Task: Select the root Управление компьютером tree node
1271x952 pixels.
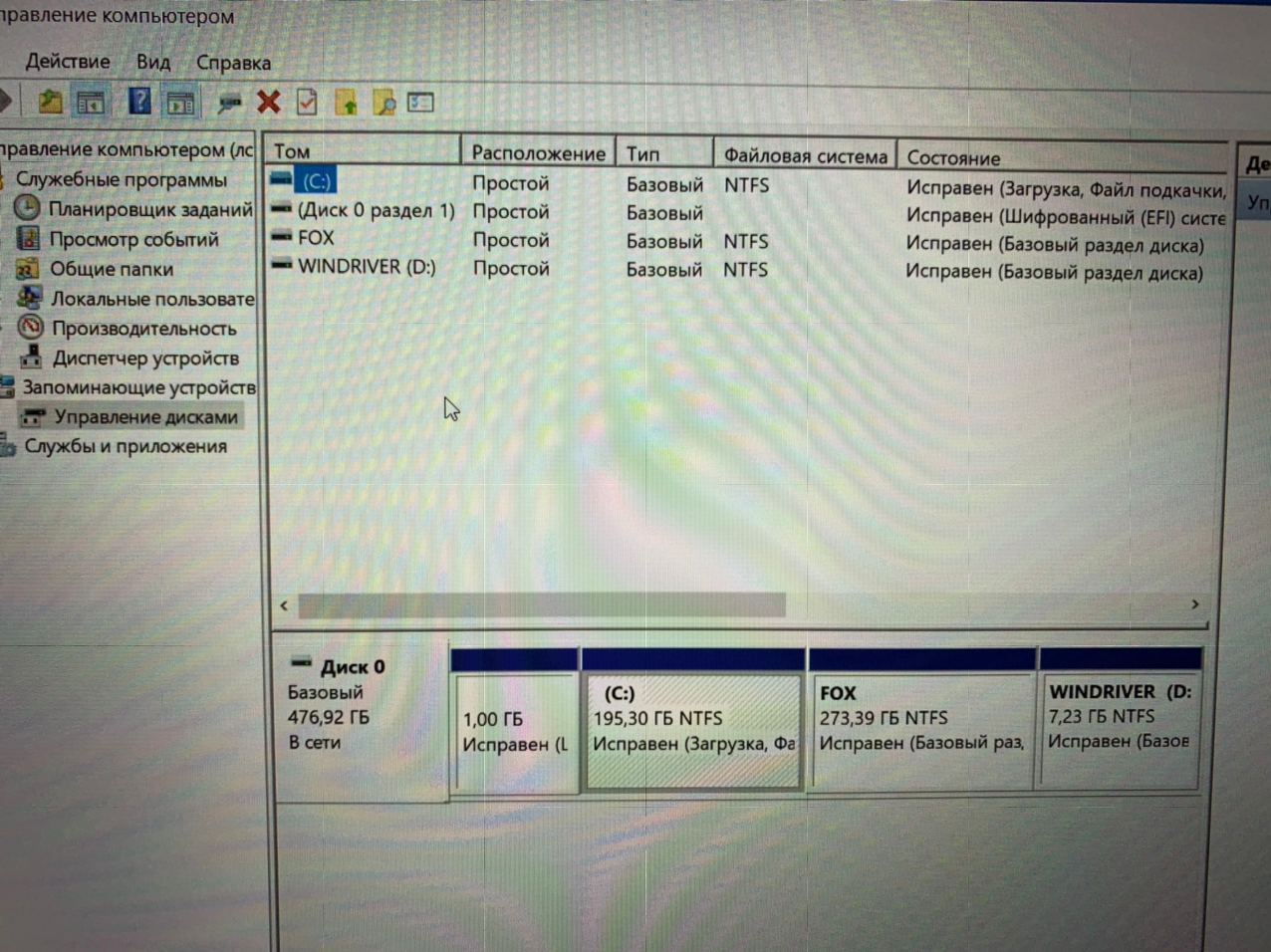Action: tap(127, 149)
